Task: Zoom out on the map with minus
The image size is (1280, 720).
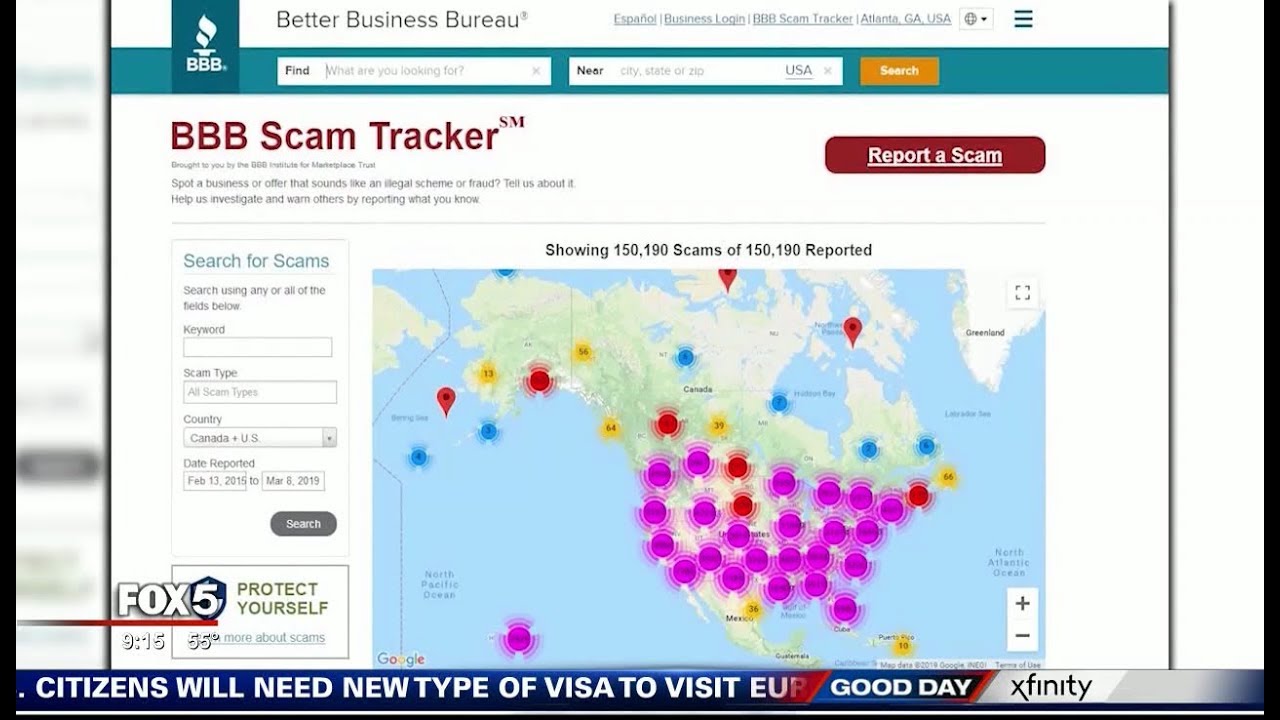Action: 1022,635
